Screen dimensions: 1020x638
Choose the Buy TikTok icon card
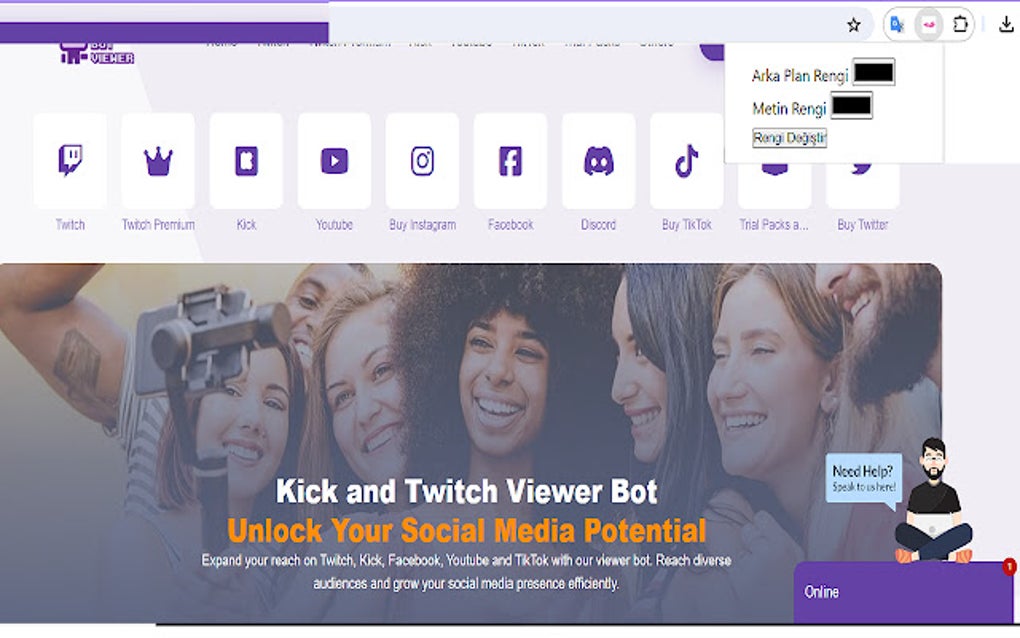pyautogui.click(x=687, y=161)
